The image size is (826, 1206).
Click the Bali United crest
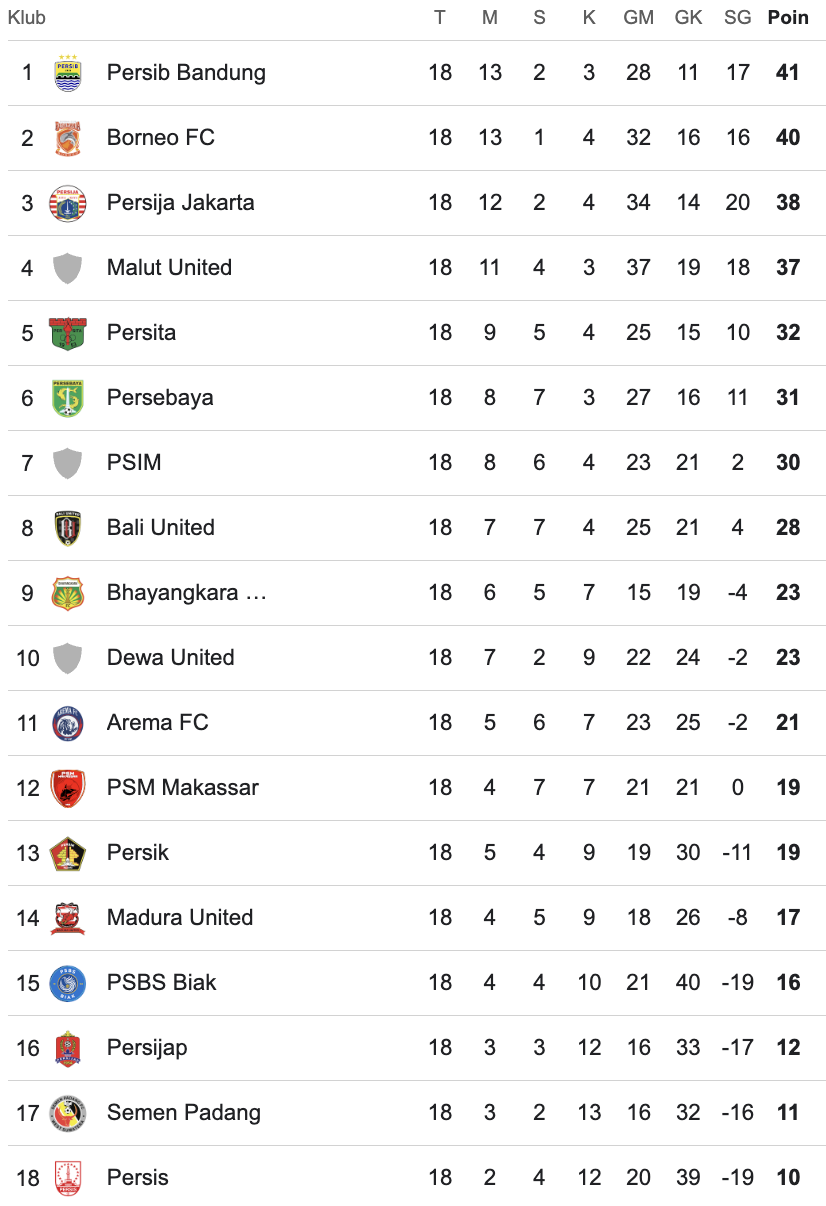(68, 528)
